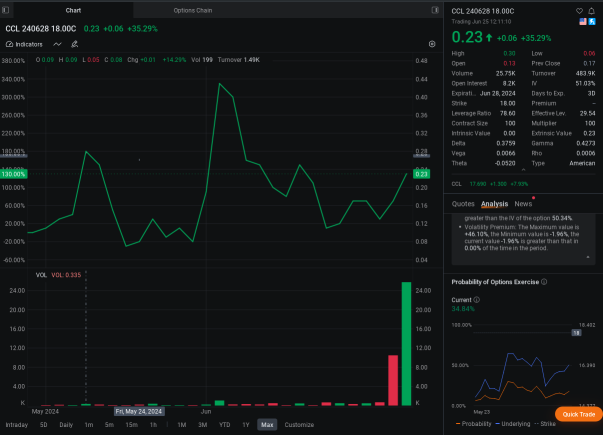Select the 1m interval

coord(89,425)
